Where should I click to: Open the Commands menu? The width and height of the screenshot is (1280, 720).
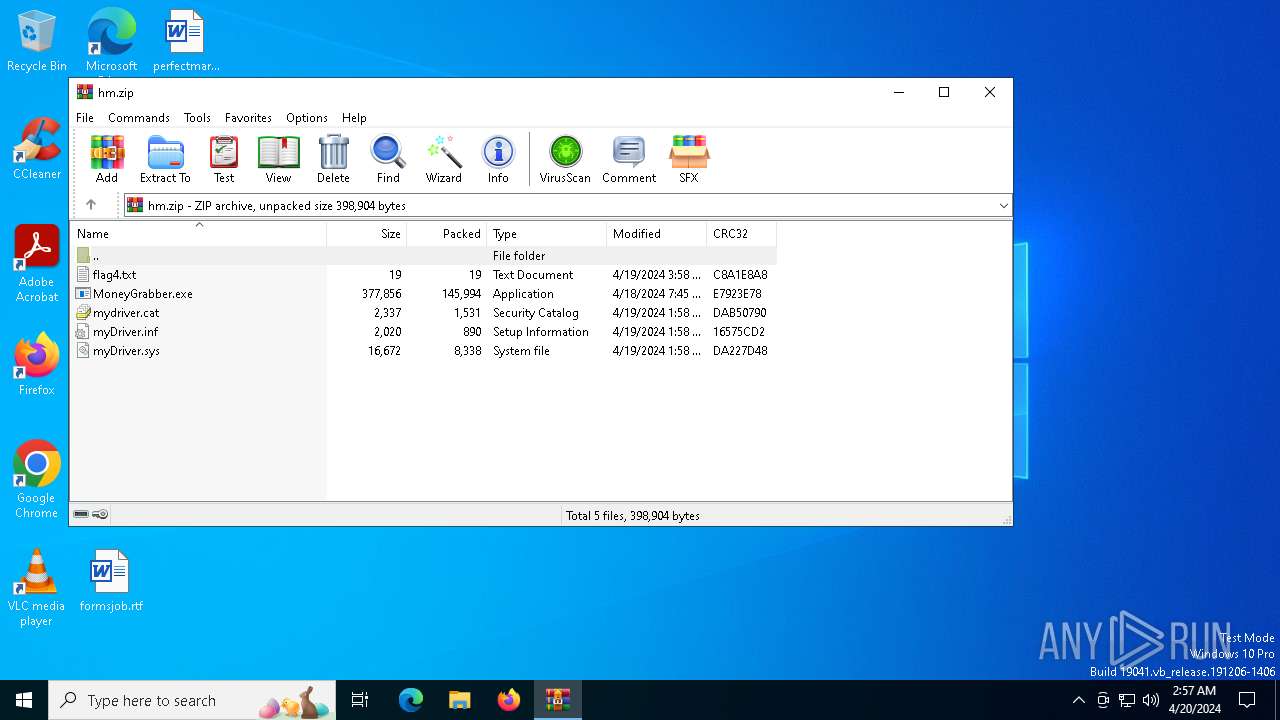(139, 117)
